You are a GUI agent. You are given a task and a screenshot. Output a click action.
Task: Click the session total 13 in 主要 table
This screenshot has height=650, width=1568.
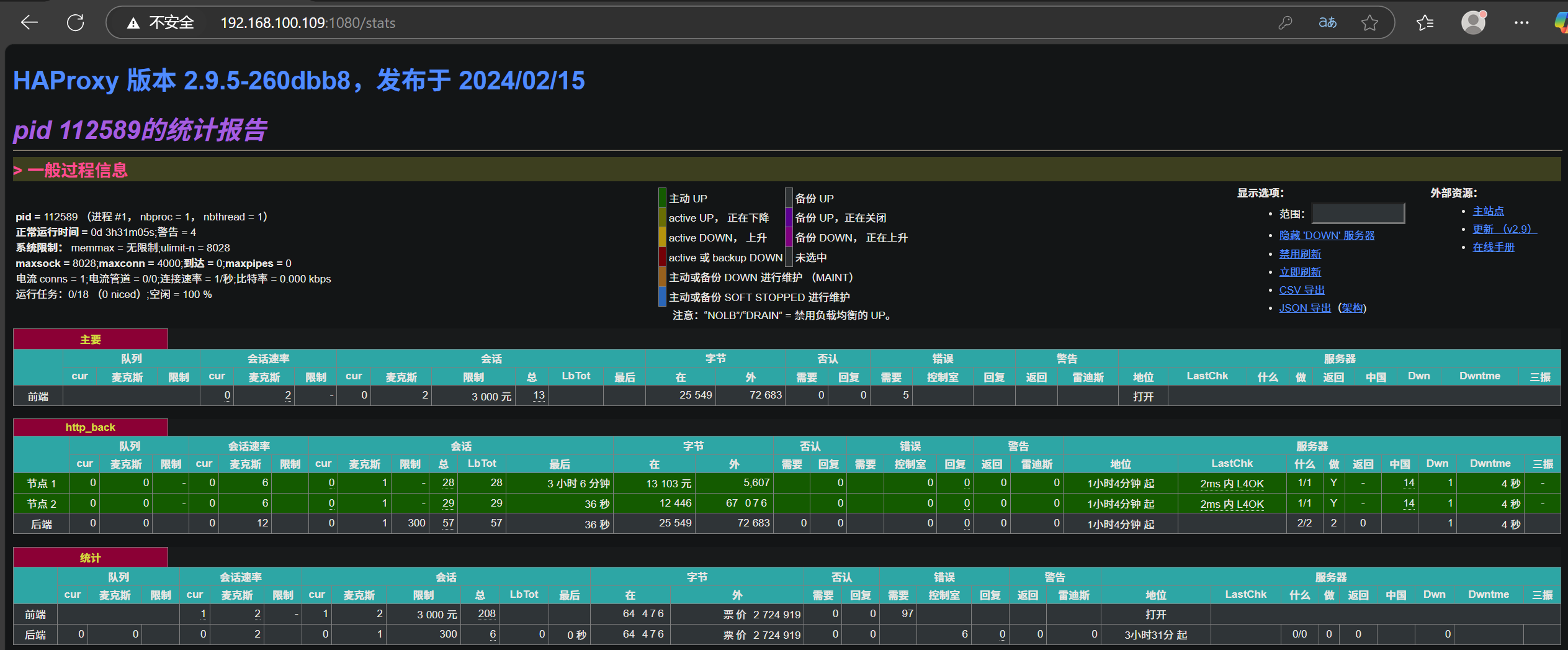click(539, 395)
